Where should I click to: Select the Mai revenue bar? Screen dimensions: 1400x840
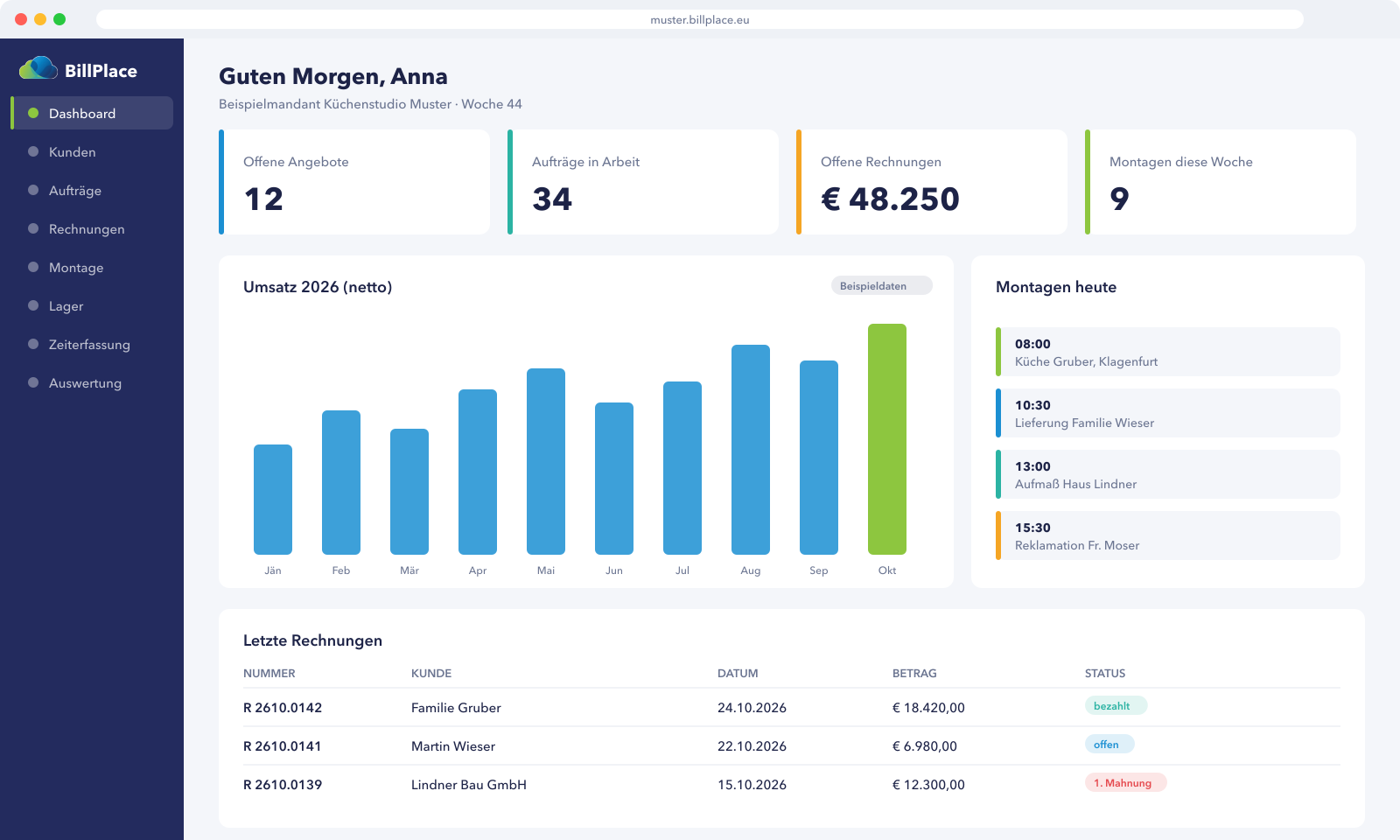(x=546, y=461)
